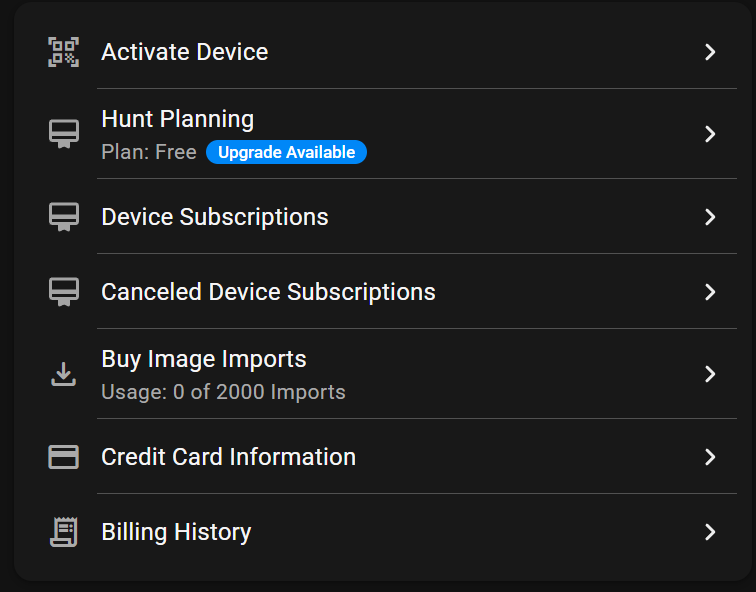Open Device Subscriptions using its chevron
This screenshot has width=756, height=592.
(x=710, y=217)
